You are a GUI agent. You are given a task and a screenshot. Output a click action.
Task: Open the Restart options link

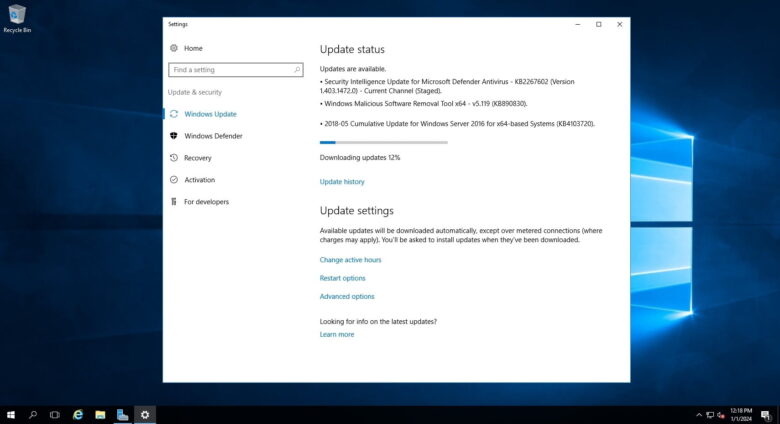(342, 278)
